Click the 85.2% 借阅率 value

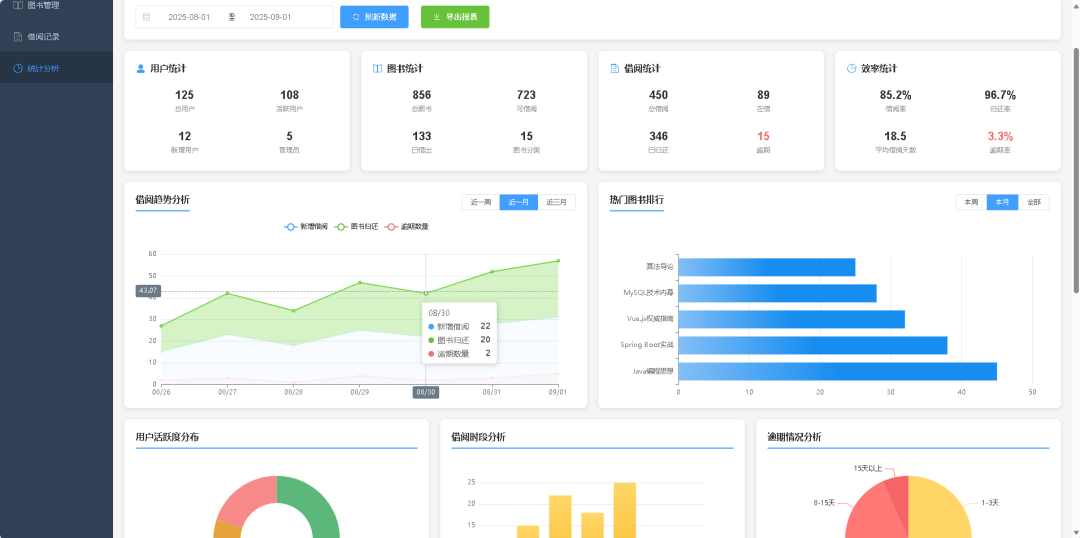tap(895, 95)
